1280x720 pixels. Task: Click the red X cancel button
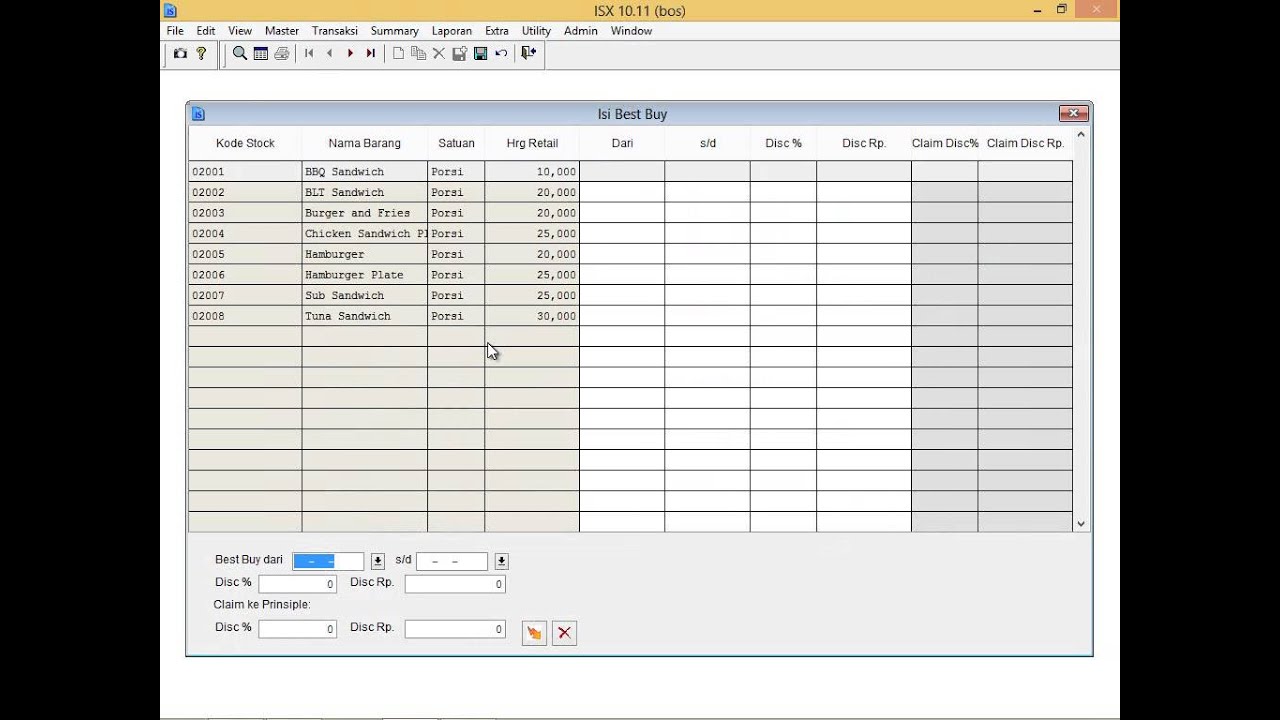tap(564, 632)
